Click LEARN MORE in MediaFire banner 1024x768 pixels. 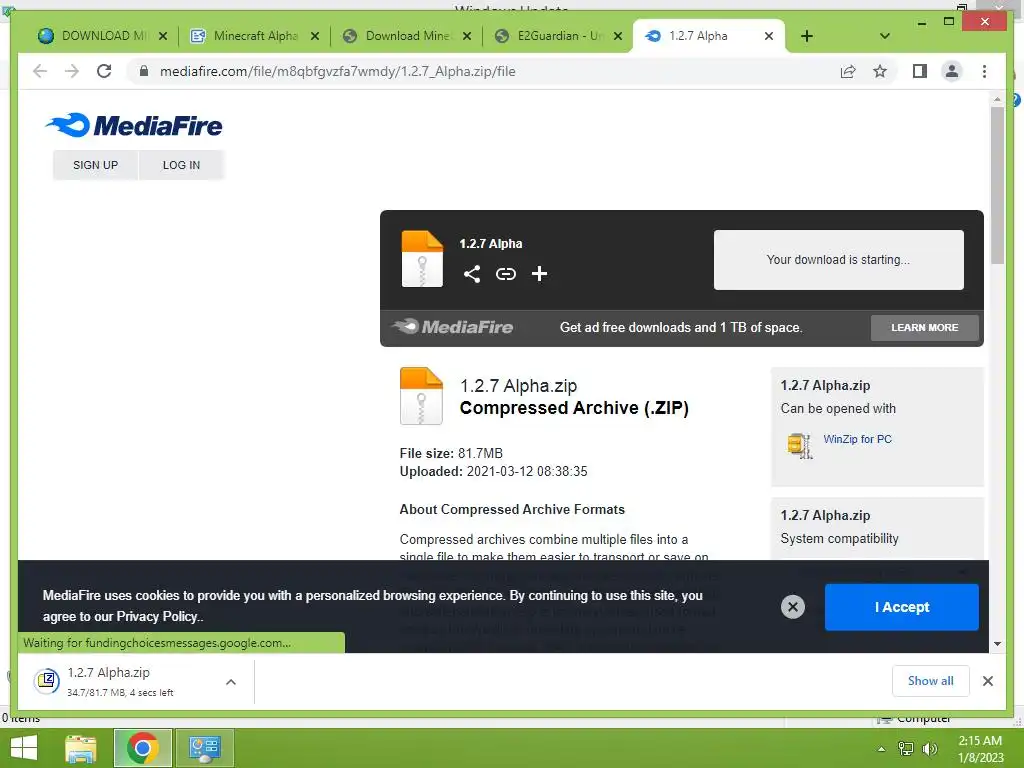(x=925, y=328)
